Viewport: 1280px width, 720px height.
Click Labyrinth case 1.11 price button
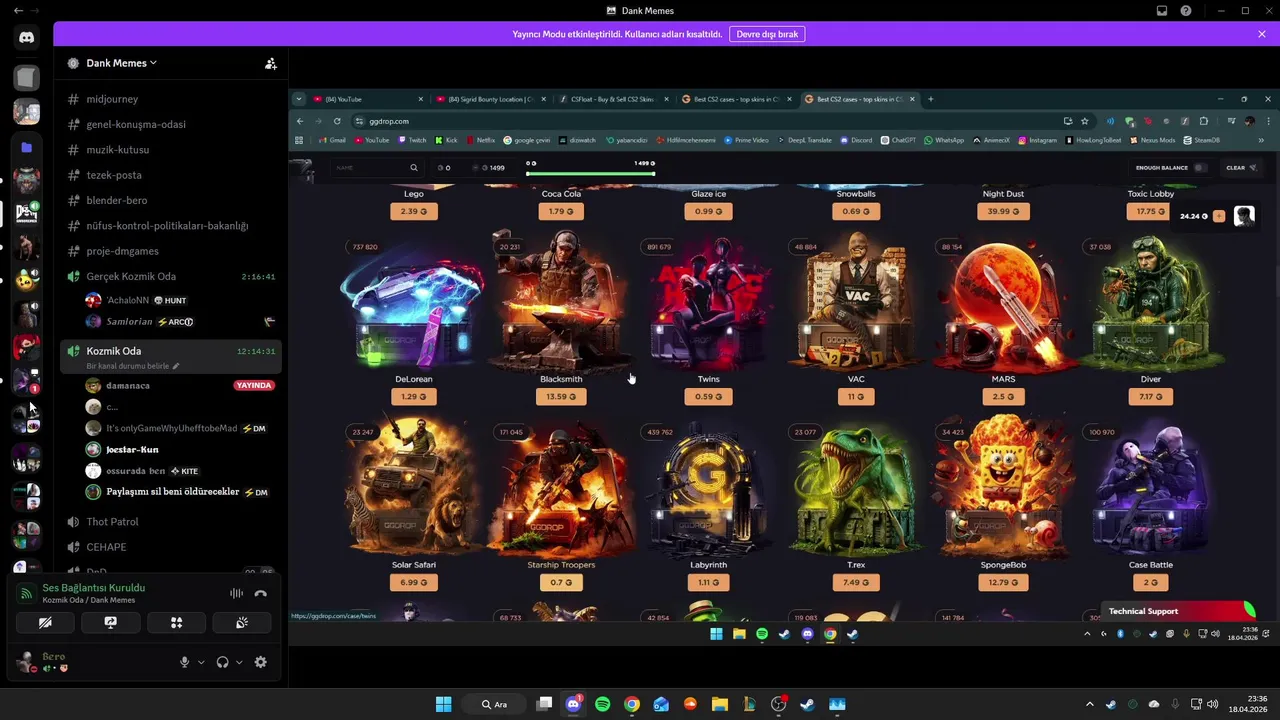[x=709, y=582]
